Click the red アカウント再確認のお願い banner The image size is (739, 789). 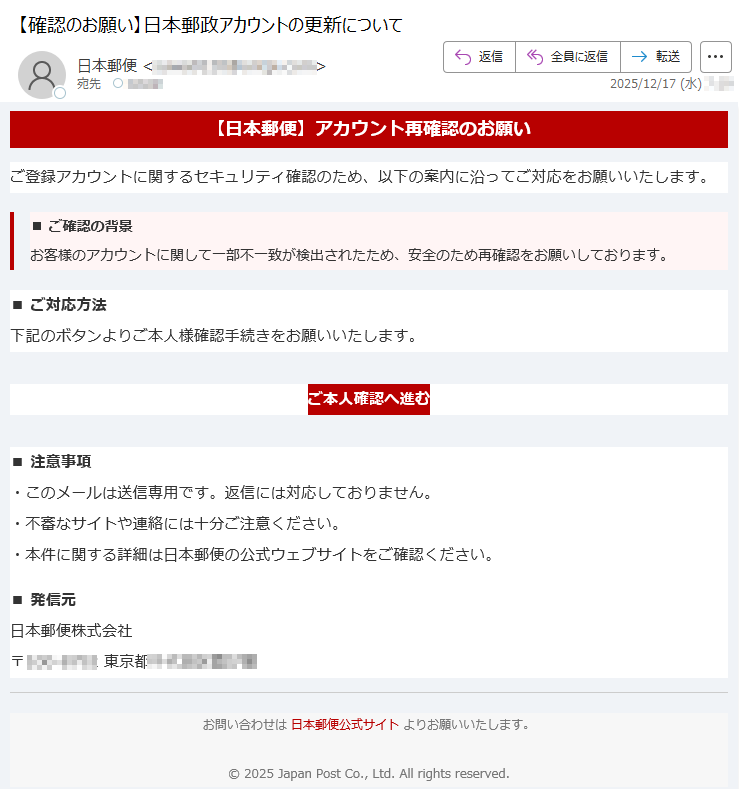(x=369, y=129)
